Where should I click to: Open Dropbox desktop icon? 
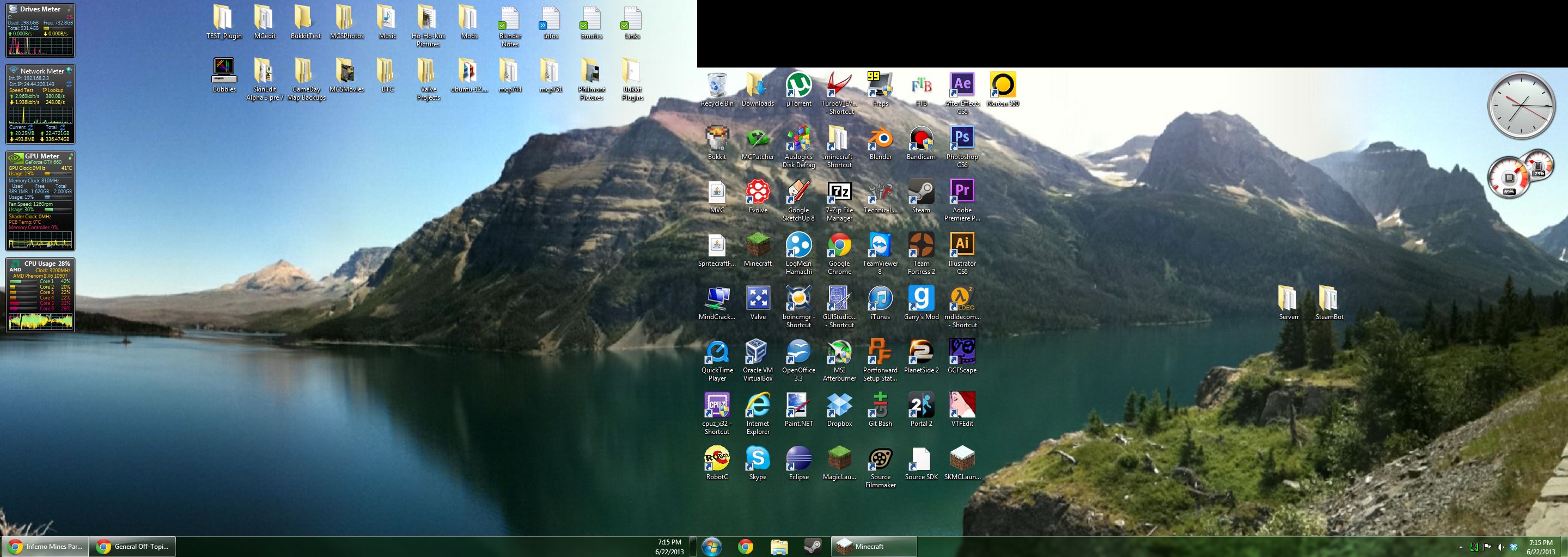839,409
